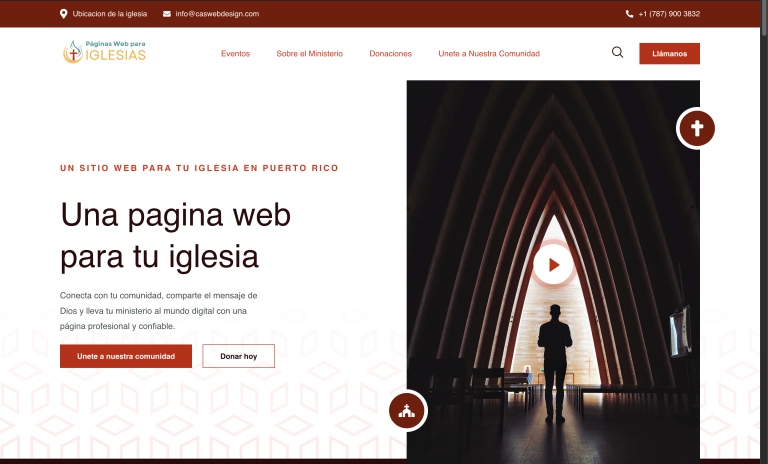
Task: Click the white cross circle badge
Action: pos(696,128)
